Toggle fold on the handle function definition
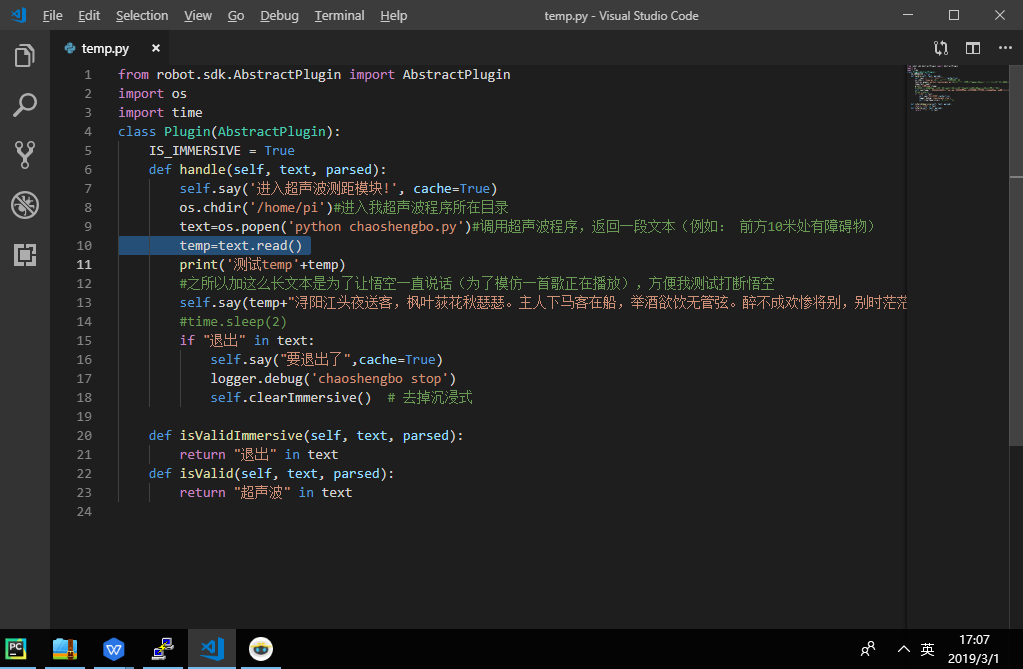The height and width of the screenshot is (669, 1023). [110, 169]
